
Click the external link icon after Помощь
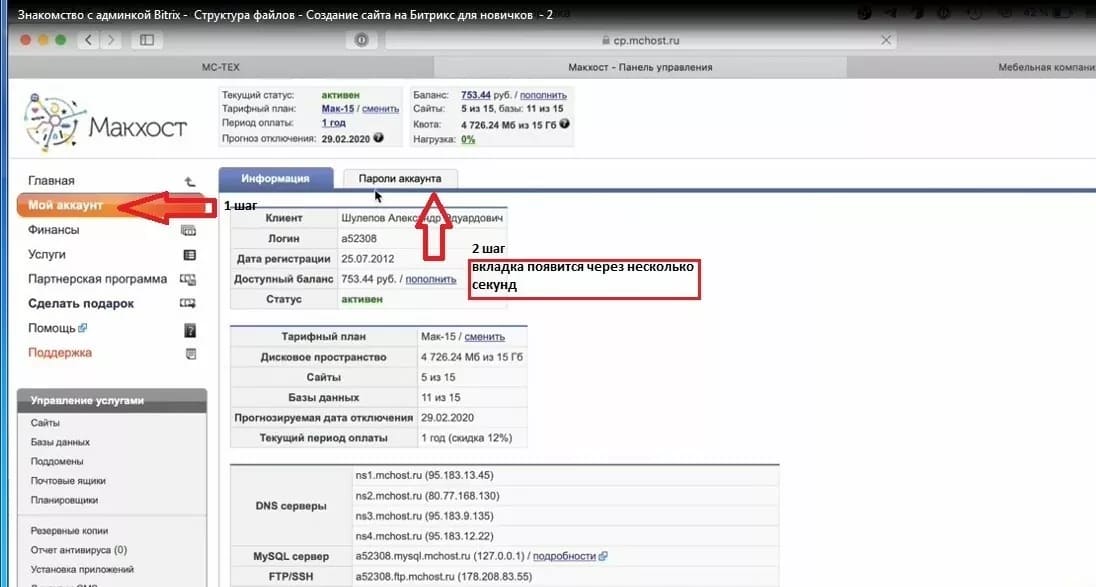point(82,327)
